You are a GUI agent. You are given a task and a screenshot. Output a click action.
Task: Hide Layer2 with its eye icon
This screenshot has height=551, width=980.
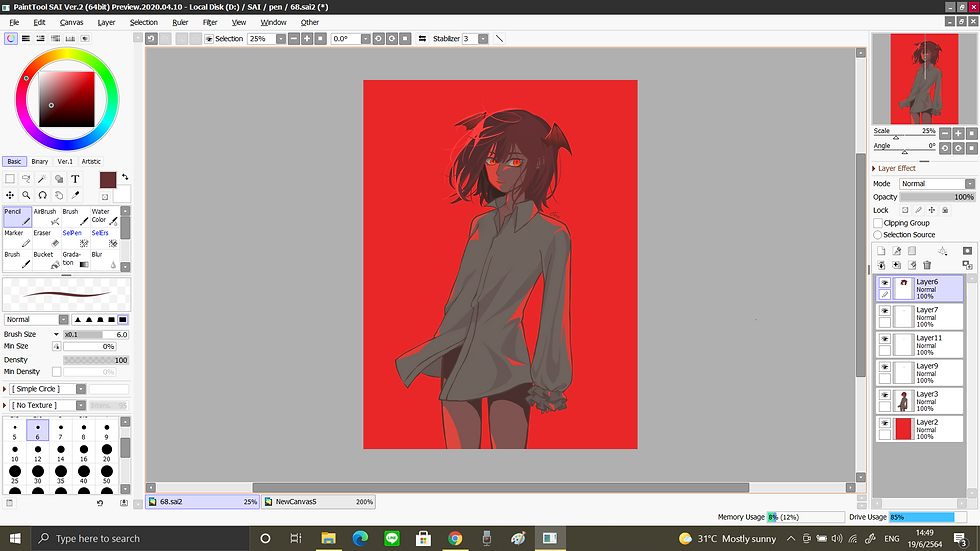(x=884, y=424)
